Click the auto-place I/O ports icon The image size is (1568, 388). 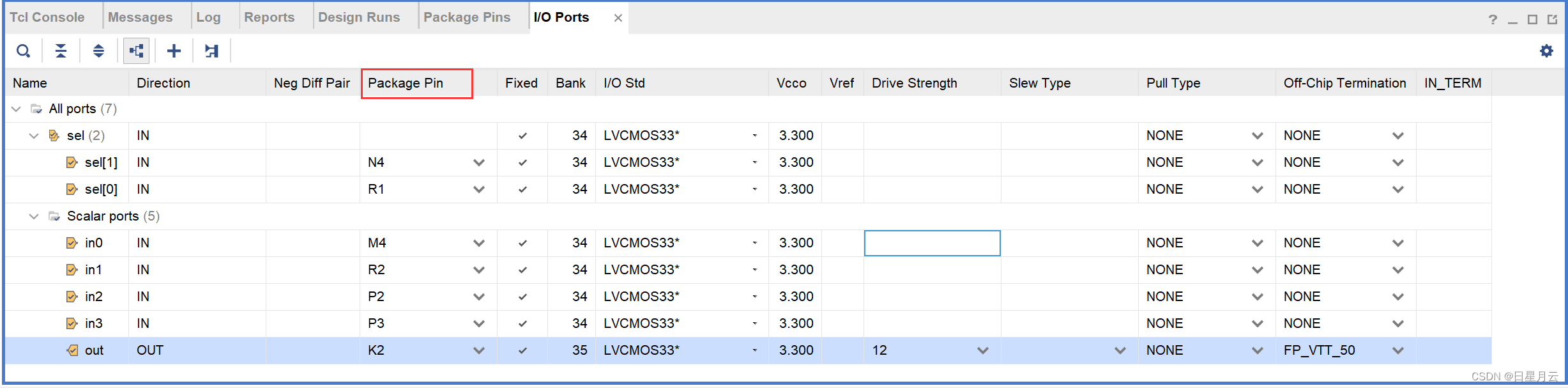click(x=211, y=50)
